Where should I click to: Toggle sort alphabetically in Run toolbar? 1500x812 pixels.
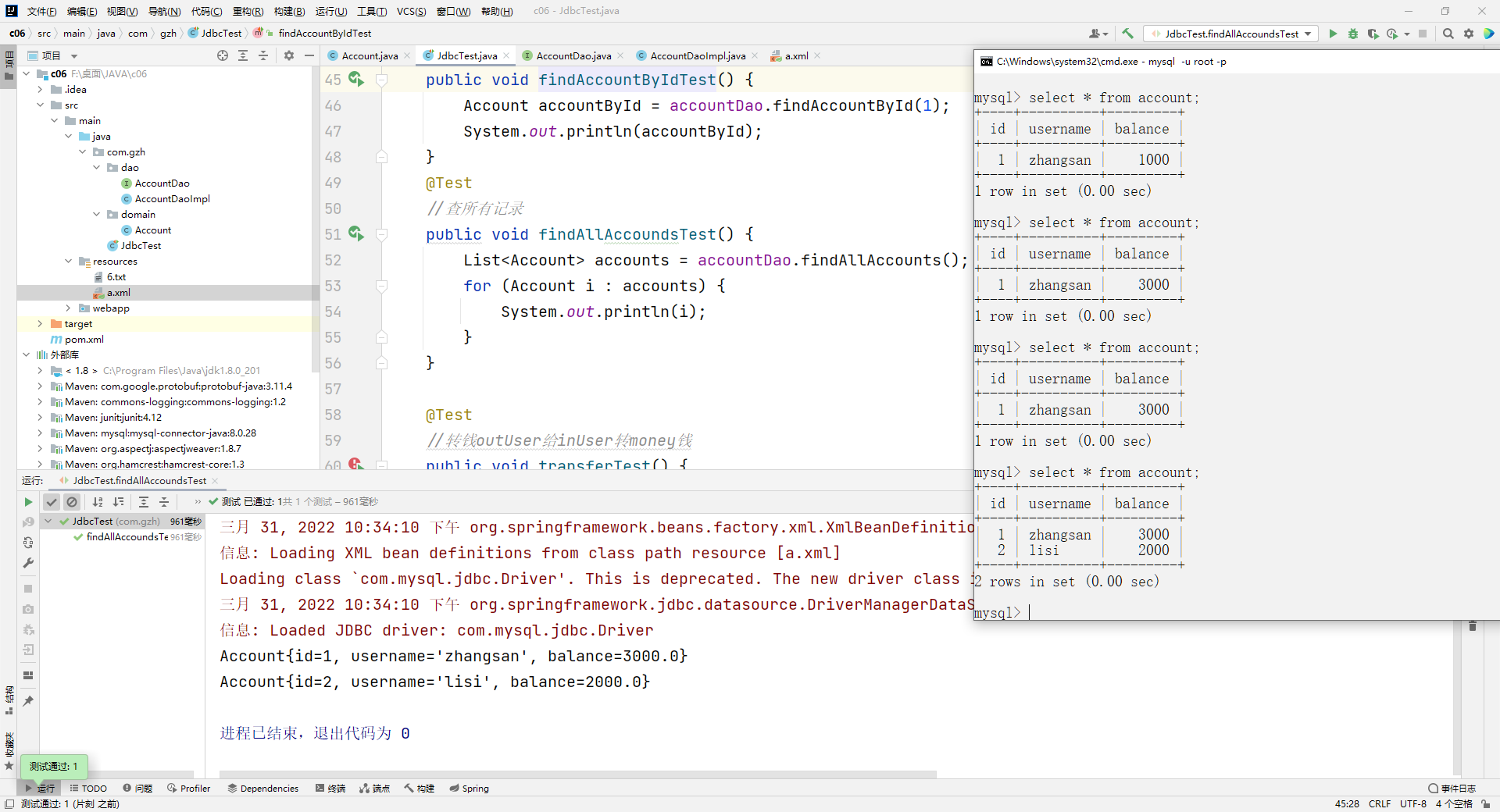98,502
